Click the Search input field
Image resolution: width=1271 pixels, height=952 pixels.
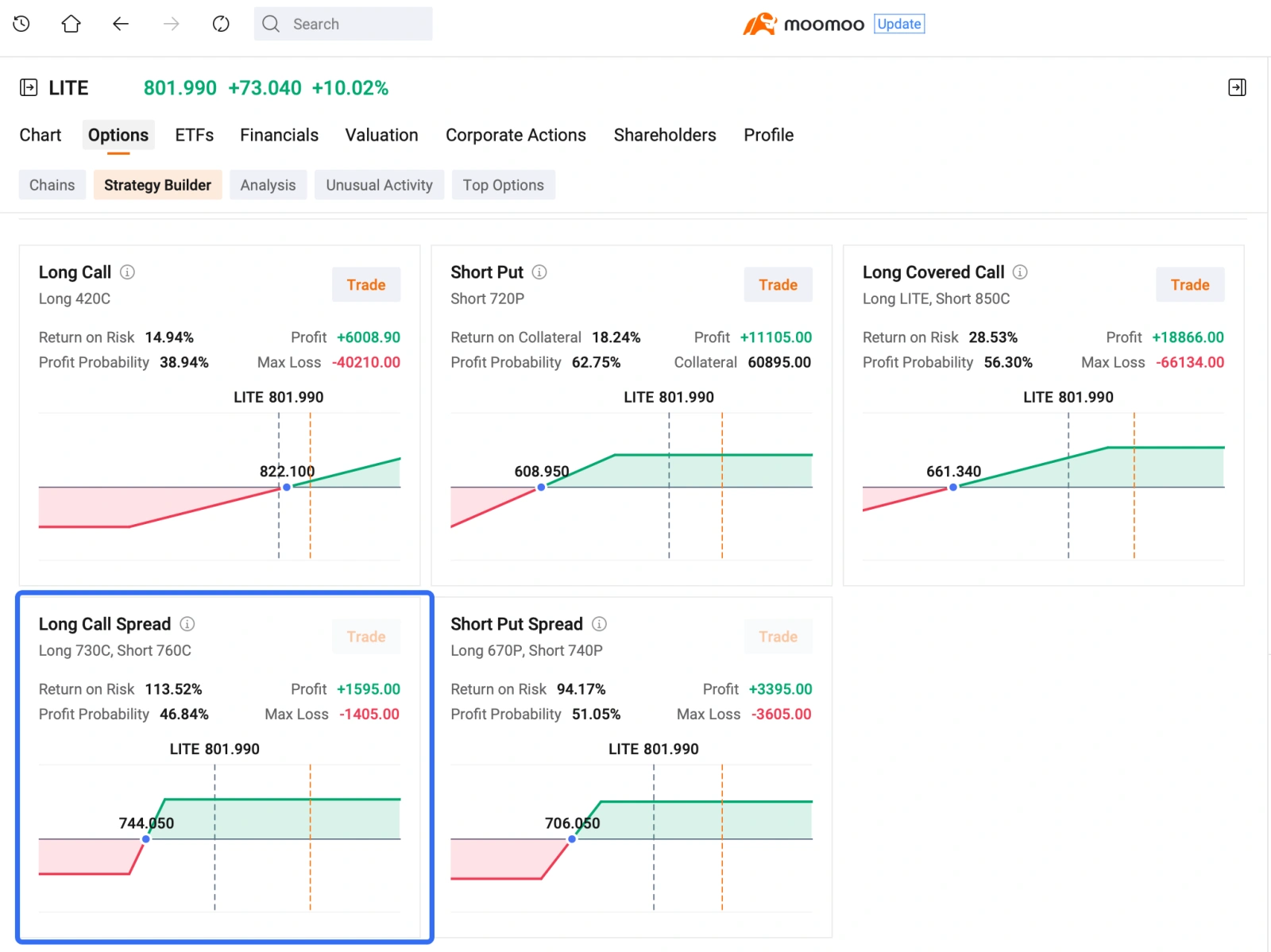pyautogui.click(x=343, y=24)
